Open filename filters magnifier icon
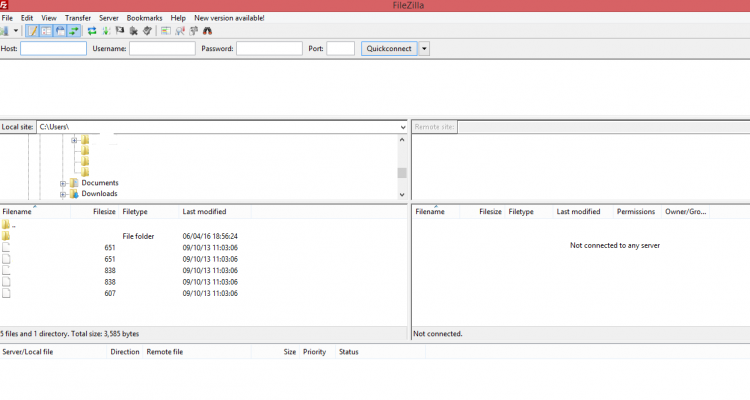750x400 pixels. [180, 31]
